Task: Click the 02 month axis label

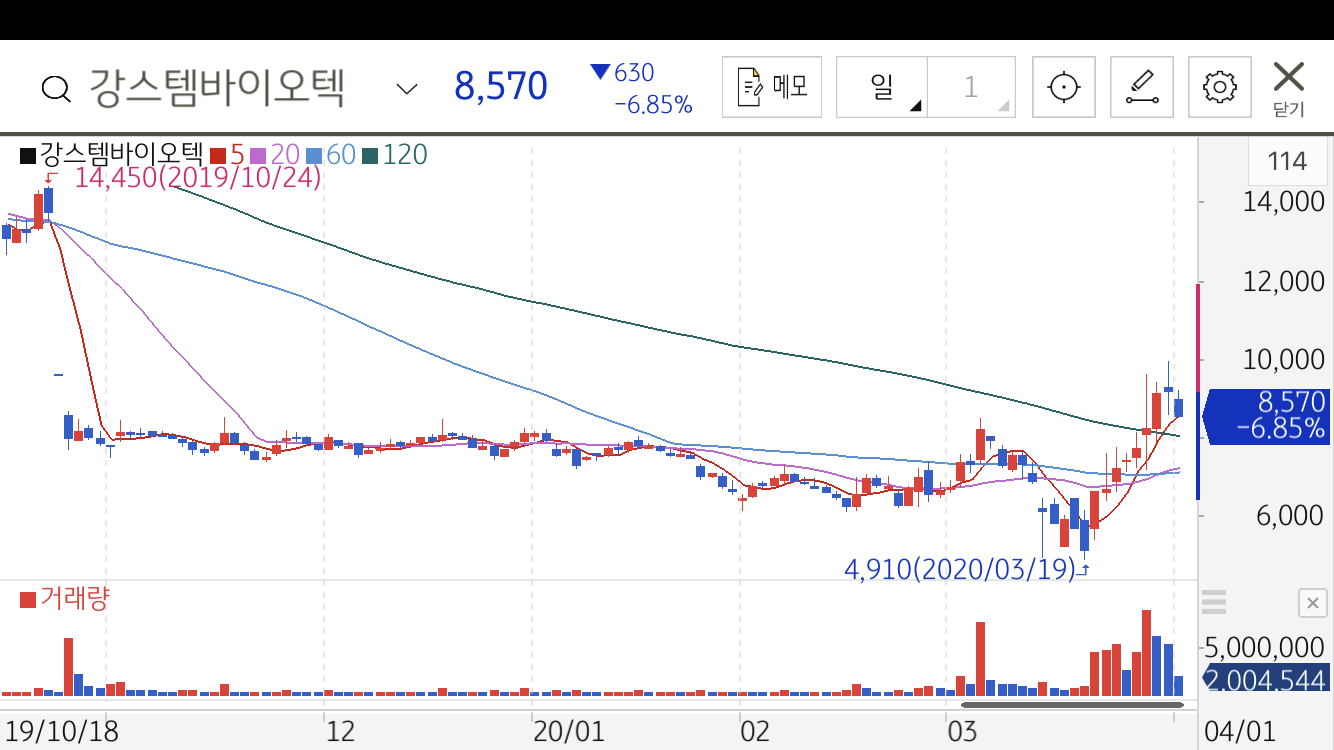Action: 756,731
